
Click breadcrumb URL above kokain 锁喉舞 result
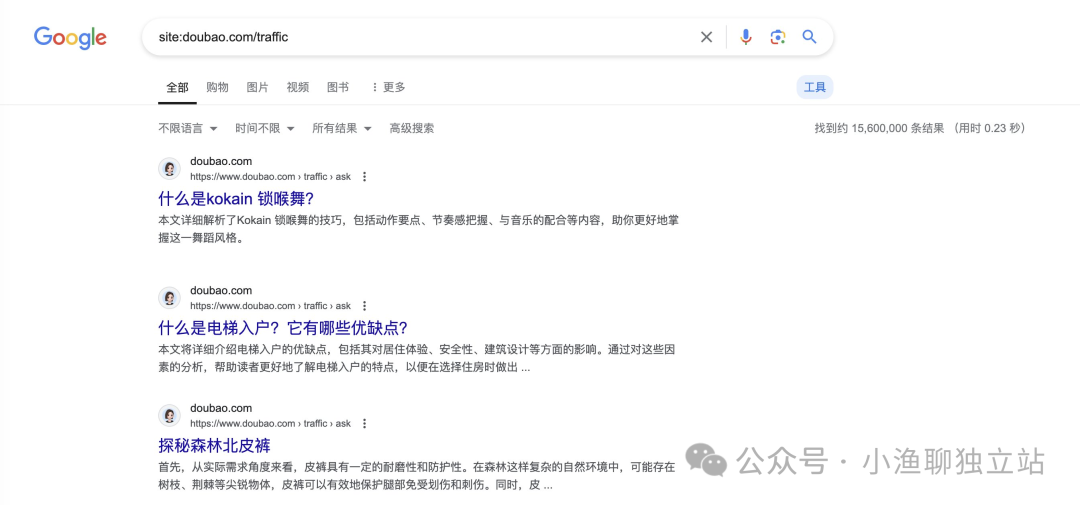(x=271, y=177)
